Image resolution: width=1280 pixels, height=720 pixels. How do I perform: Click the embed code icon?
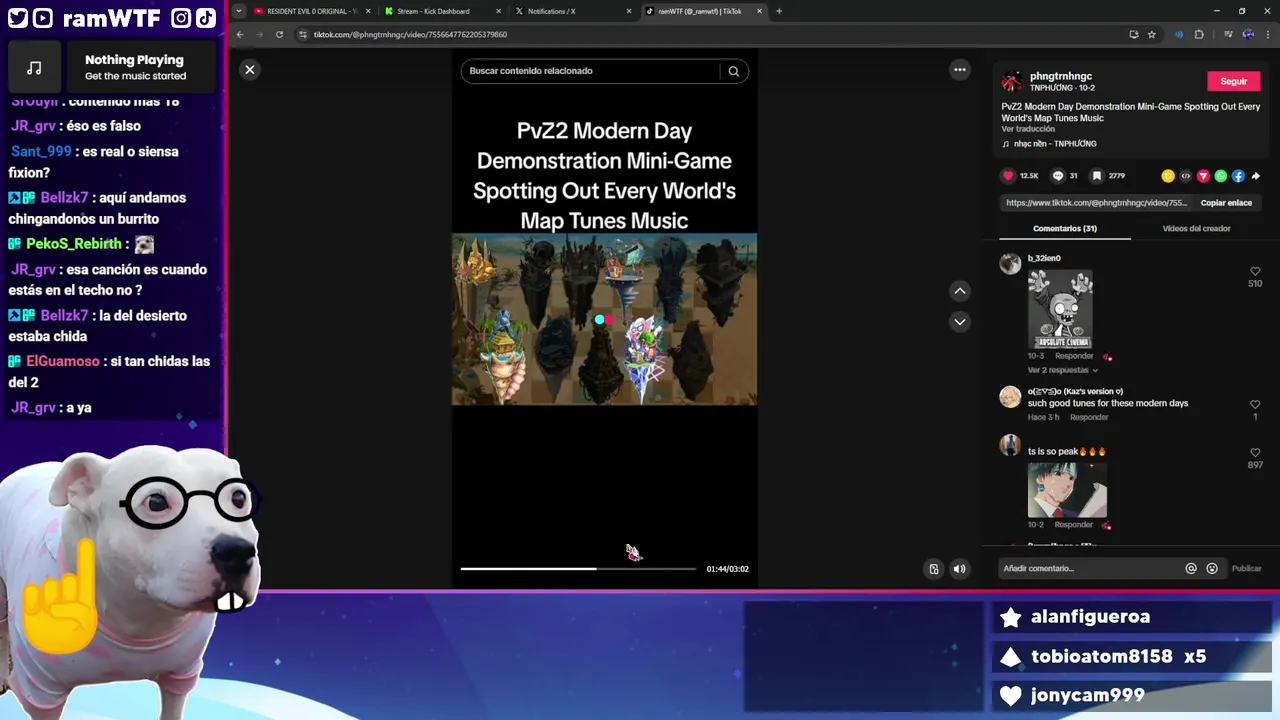click(x=1185, y=176)
